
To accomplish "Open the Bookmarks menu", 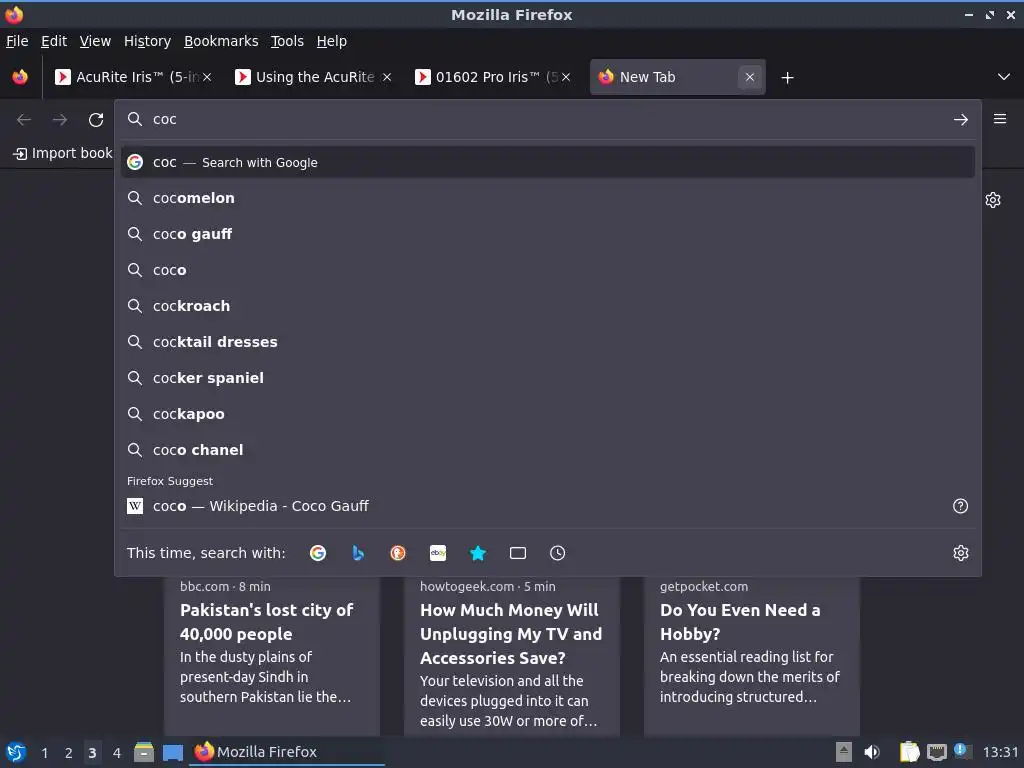I will tap(221, 41).
